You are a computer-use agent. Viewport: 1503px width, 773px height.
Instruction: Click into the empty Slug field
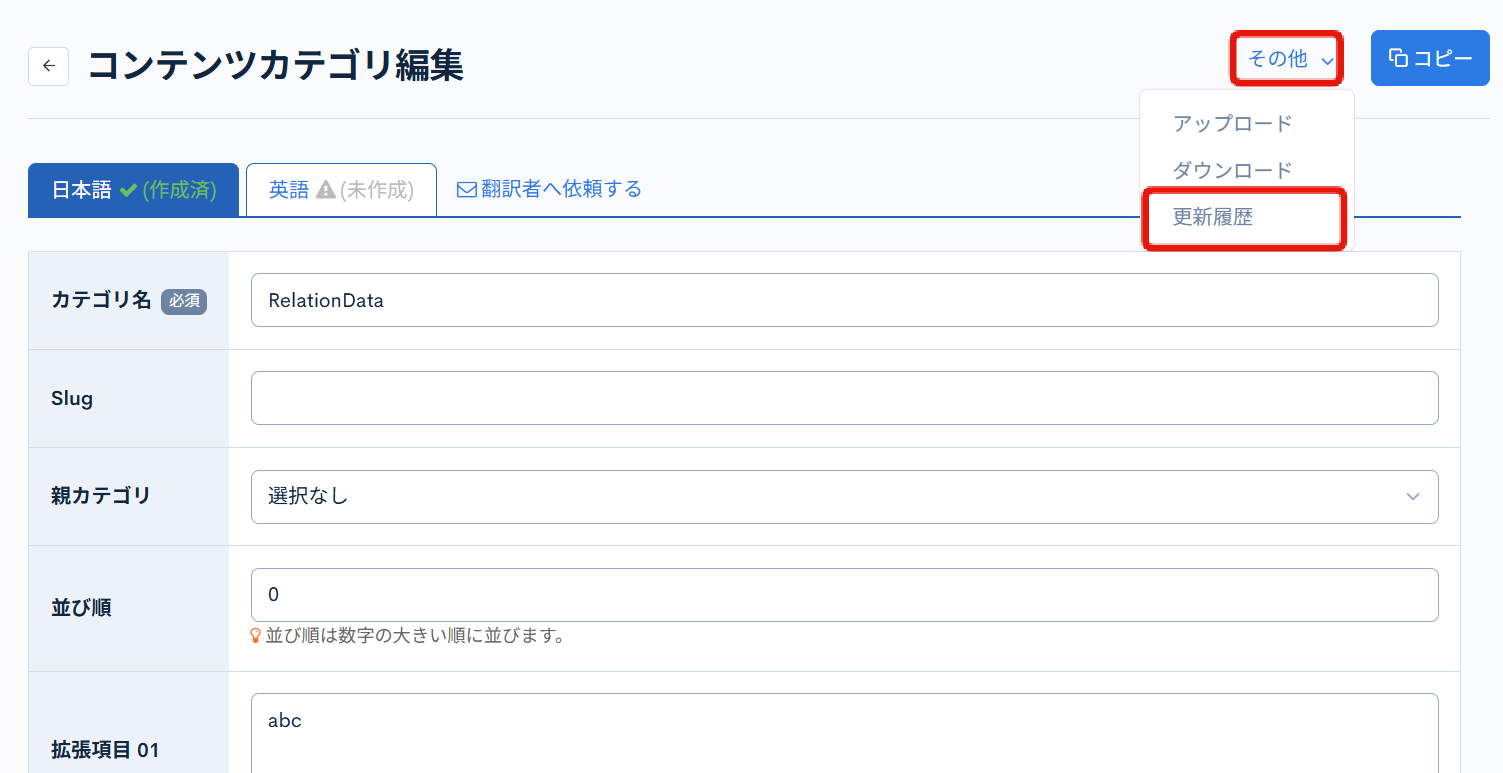[843, 398]
